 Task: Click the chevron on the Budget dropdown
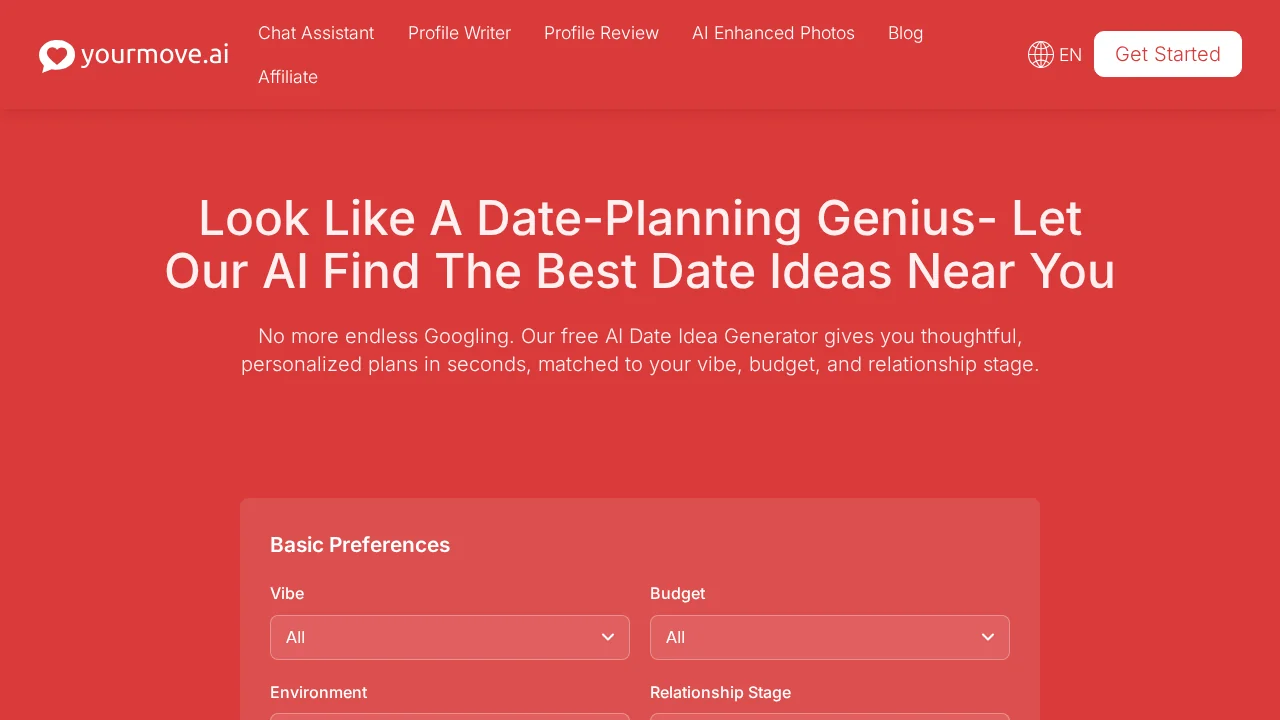[988, 637]
